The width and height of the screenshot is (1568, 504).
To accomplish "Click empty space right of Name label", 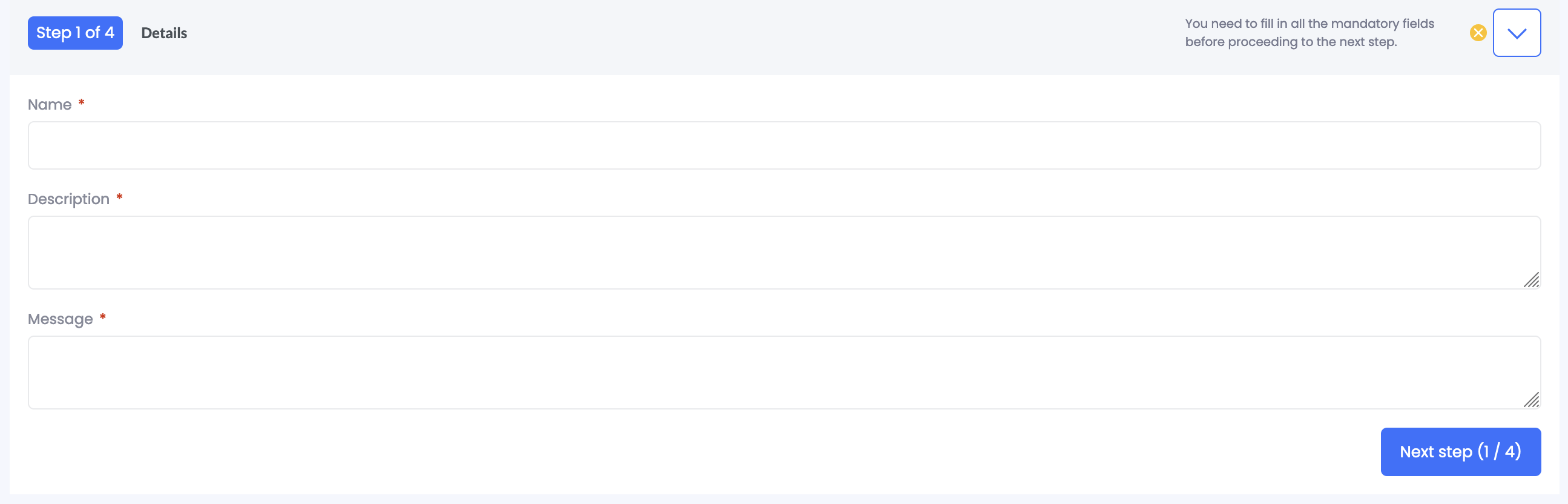I will (731, 105).
